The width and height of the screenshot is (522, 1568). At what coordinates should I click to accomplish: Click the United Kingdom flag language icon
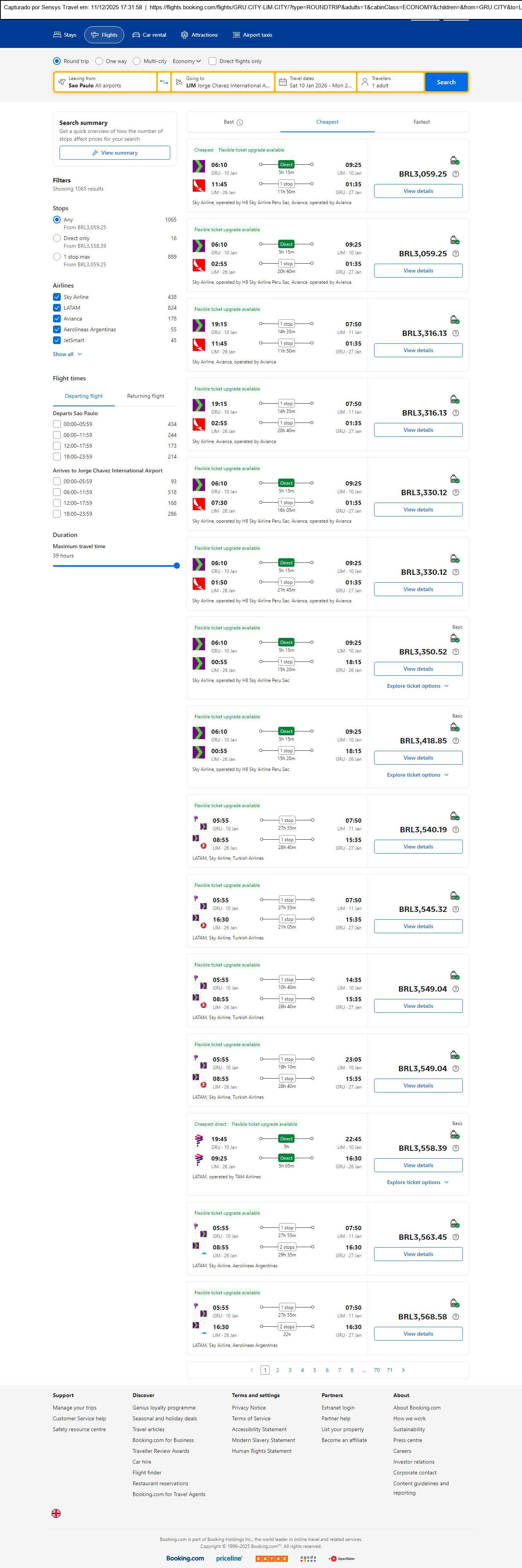click(x=56, y=1513)
